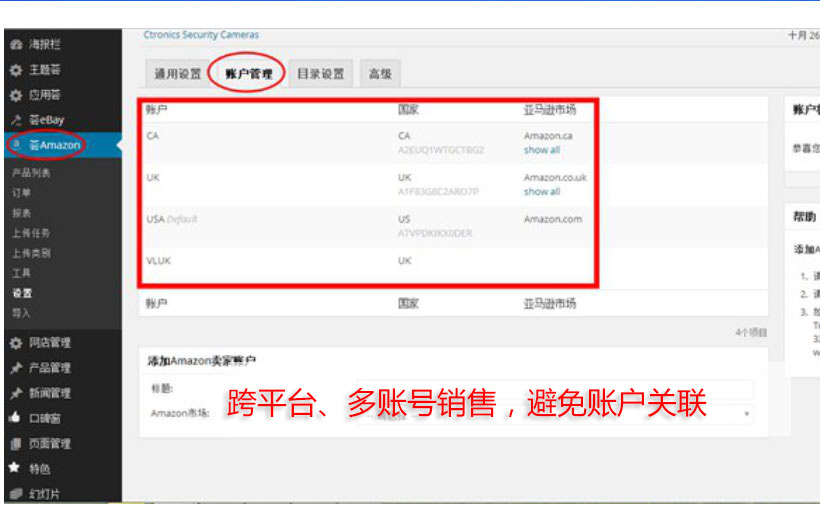The image size is (820, 512).
Task: Click show all under Amazon.co.uk
Action: tap(541, 191)
